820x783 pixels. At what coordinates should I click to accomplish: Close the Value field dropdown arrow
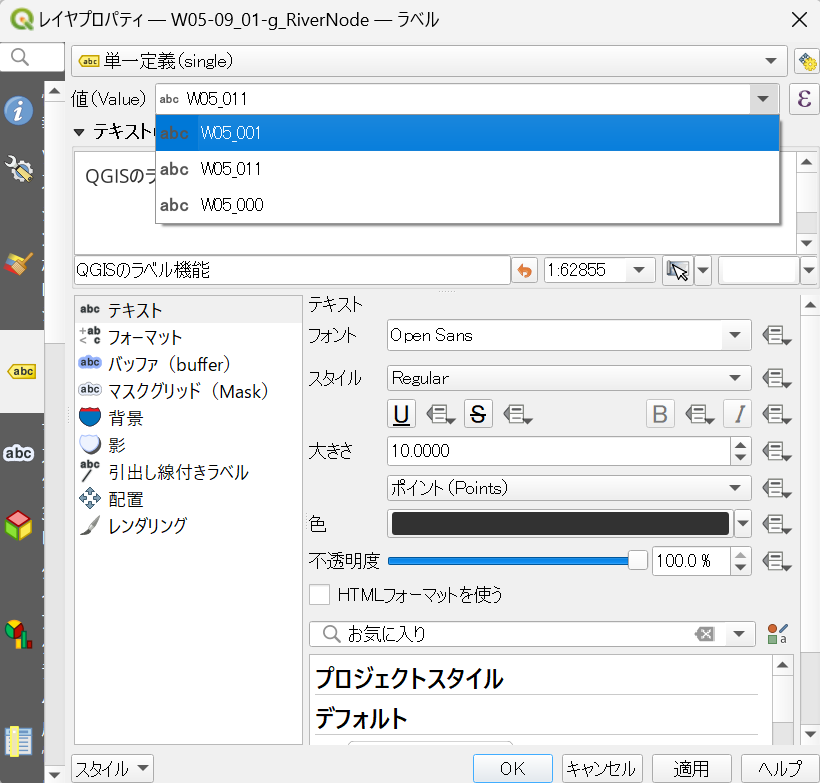coord(763,99)
